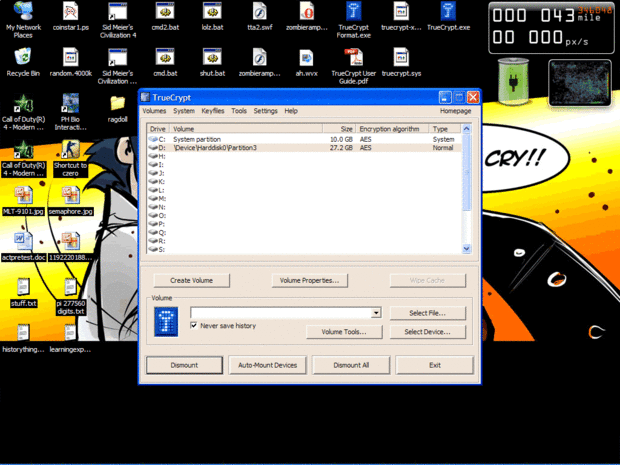Select semaphore.jpg image icon

click(70, 201)
